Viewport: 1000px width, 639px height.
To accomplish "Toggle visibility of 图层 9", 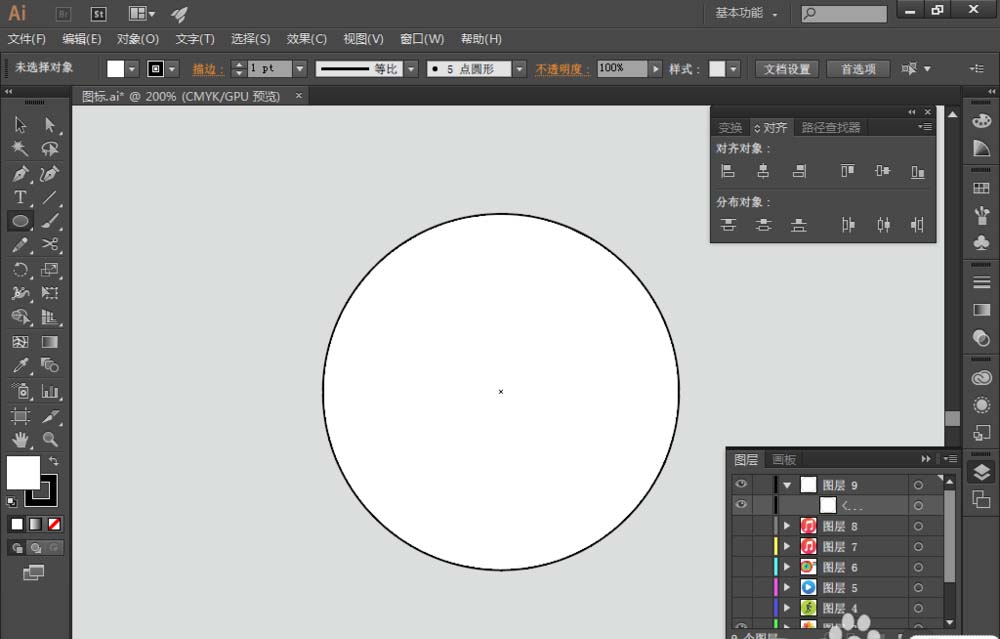I will [740, 485].
